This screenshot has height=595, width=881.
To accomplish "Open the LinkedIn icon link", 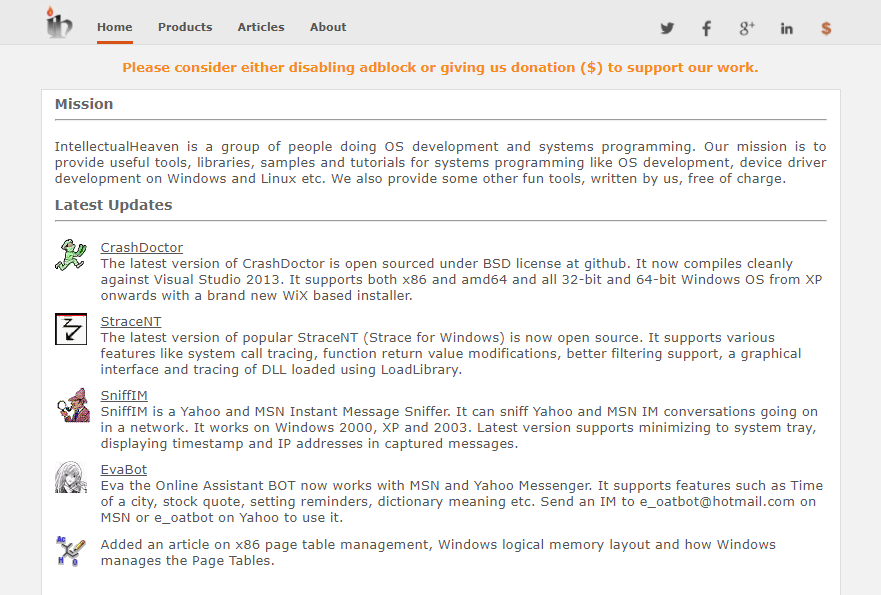I will tap(787, 29).
